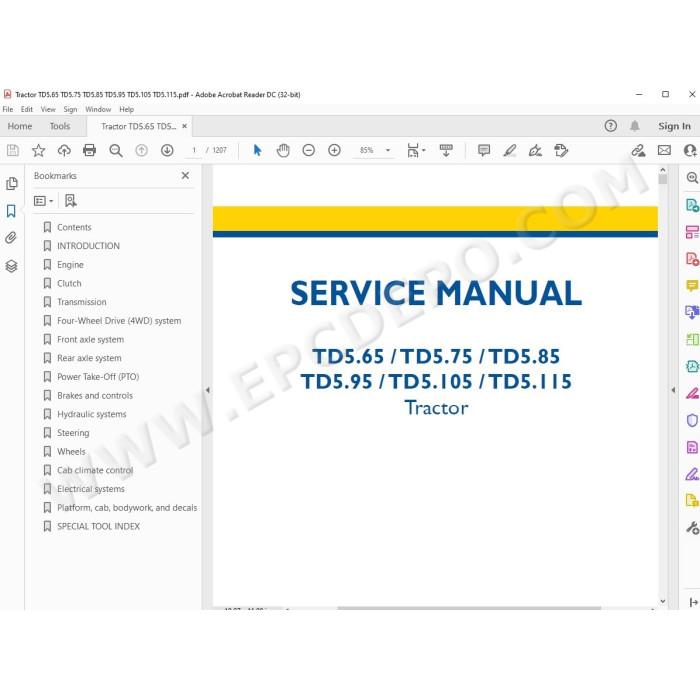Open the Help menu
This screenshot has height=700, width=700.
(126, 109)
